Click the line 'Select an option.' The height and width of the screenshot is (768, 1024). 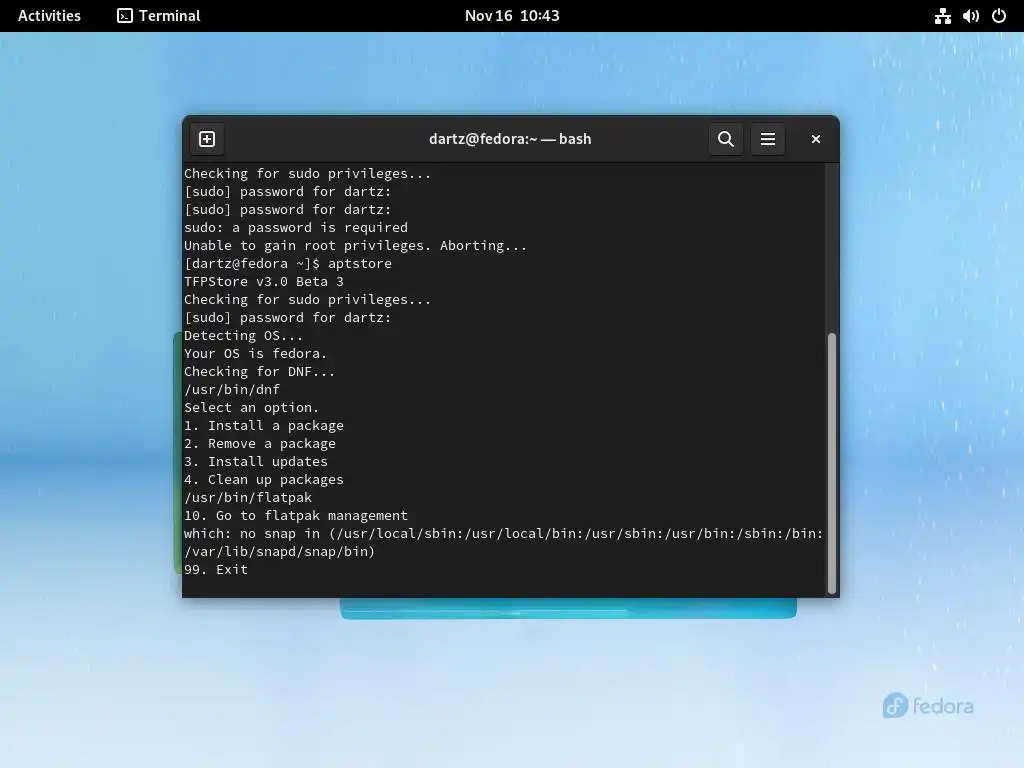[x=251, y=408]
